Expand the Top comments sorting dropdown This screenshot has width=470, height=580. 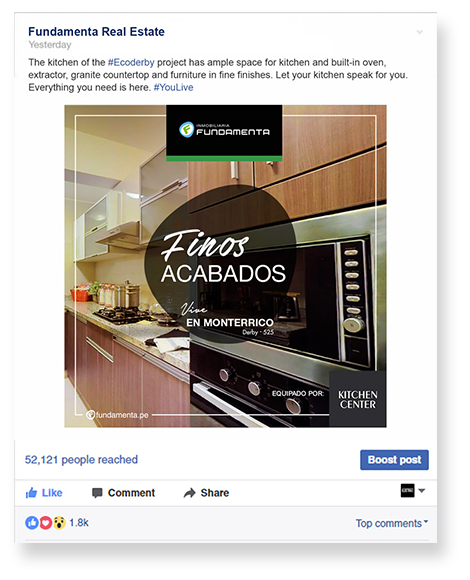coord(392,523)
